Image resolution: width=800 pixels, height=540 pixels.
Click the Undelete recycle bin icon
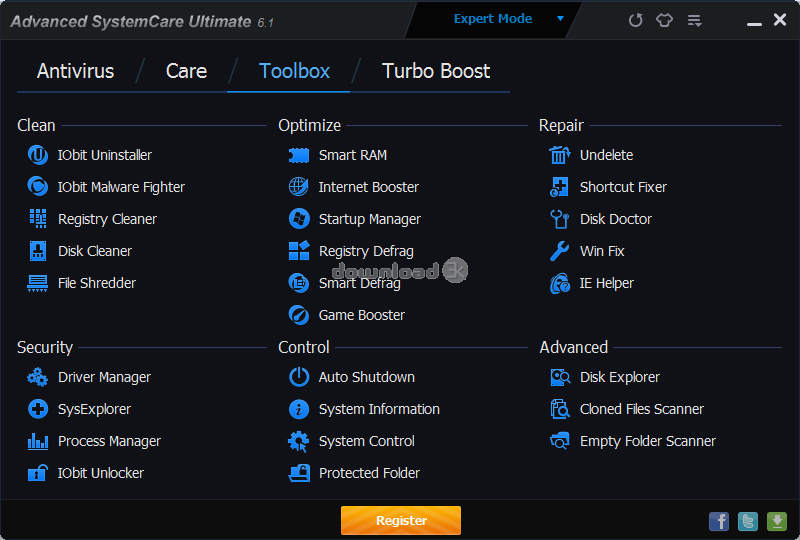560,155
